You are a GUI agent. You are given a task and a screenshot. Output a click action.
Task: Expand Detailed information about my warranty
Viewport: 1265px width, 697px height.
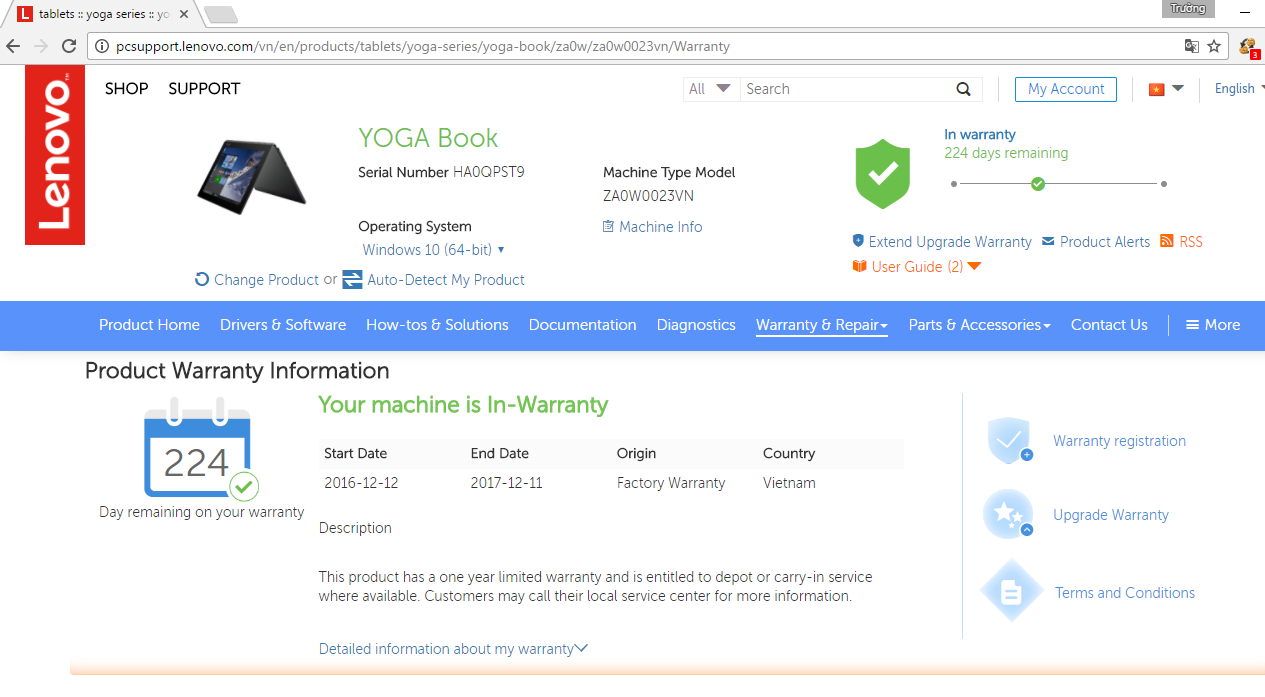tap(453, 649)
